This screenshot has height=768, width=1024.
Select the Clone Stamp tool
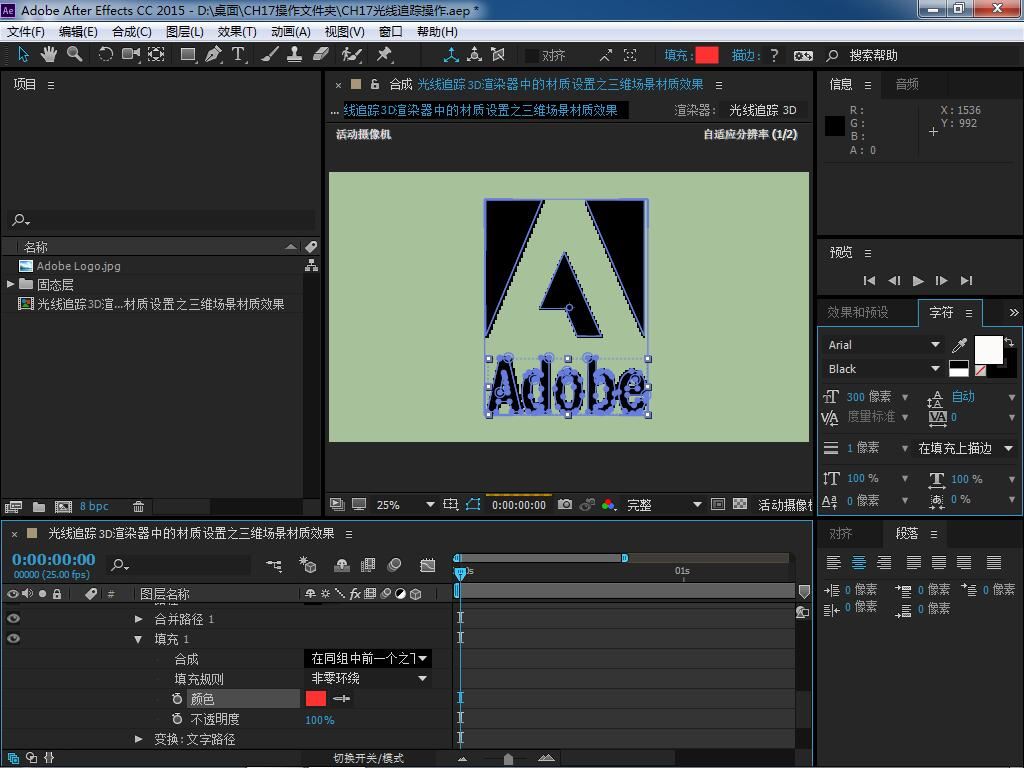tap(295, 55)
